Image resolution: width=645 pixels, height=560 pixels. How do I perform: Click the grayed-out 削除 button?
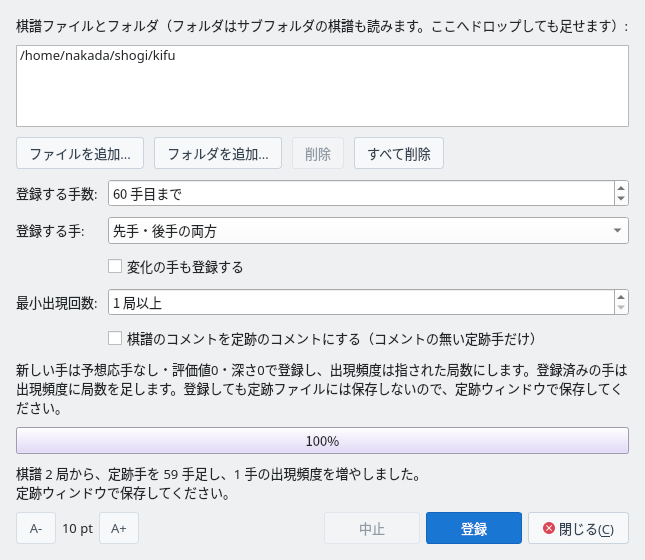(318, 153)
